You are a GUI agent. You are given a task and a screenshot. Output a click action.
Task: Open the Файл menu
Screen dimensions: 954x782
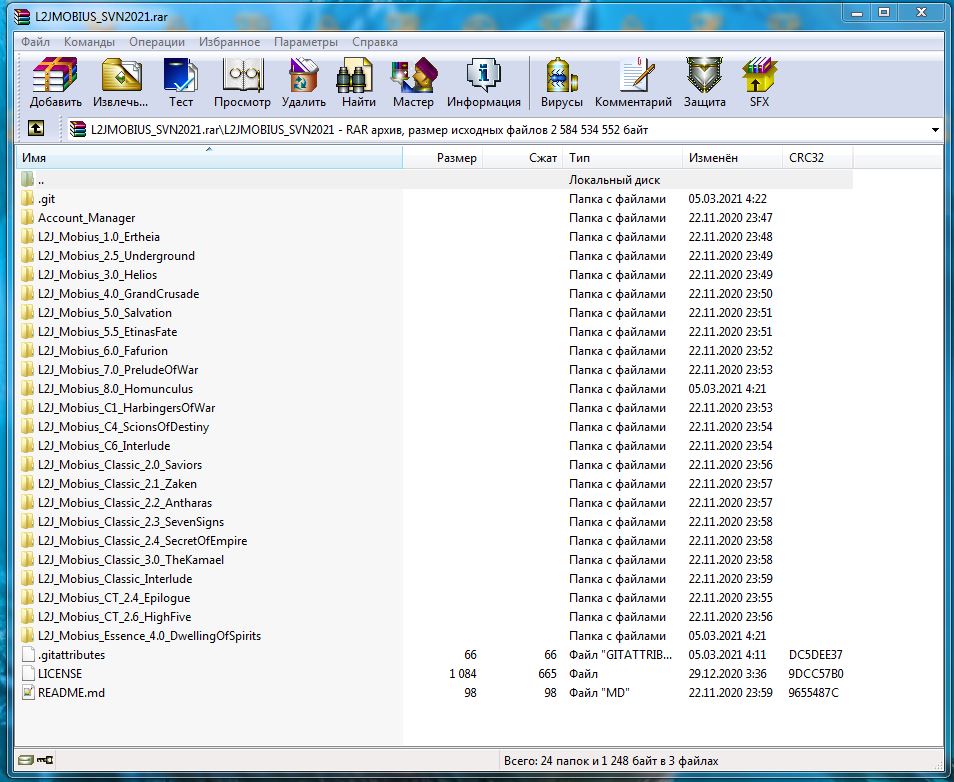tap(35, 42)
